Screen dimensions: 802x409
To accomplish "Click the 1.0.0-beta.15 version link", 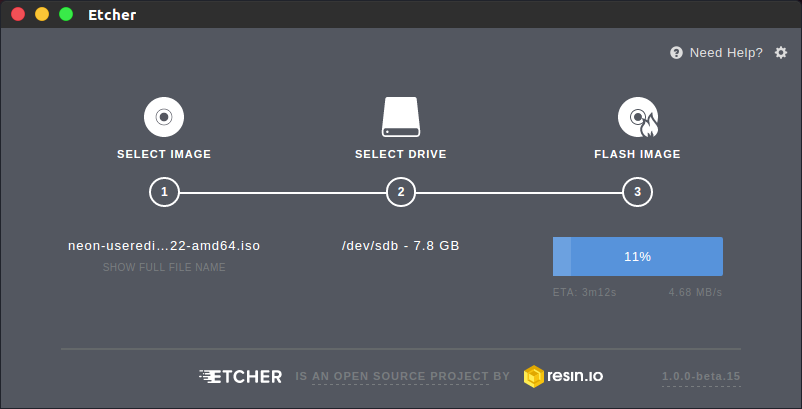I will click(x=700, y=377).
